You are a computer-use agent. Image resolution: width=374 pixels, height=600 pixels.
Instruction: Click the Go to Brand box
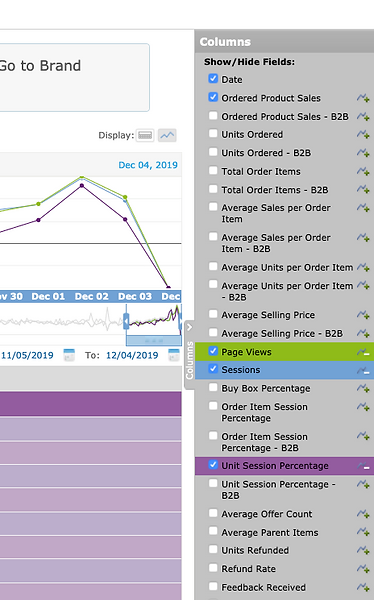tap(74, 77)
